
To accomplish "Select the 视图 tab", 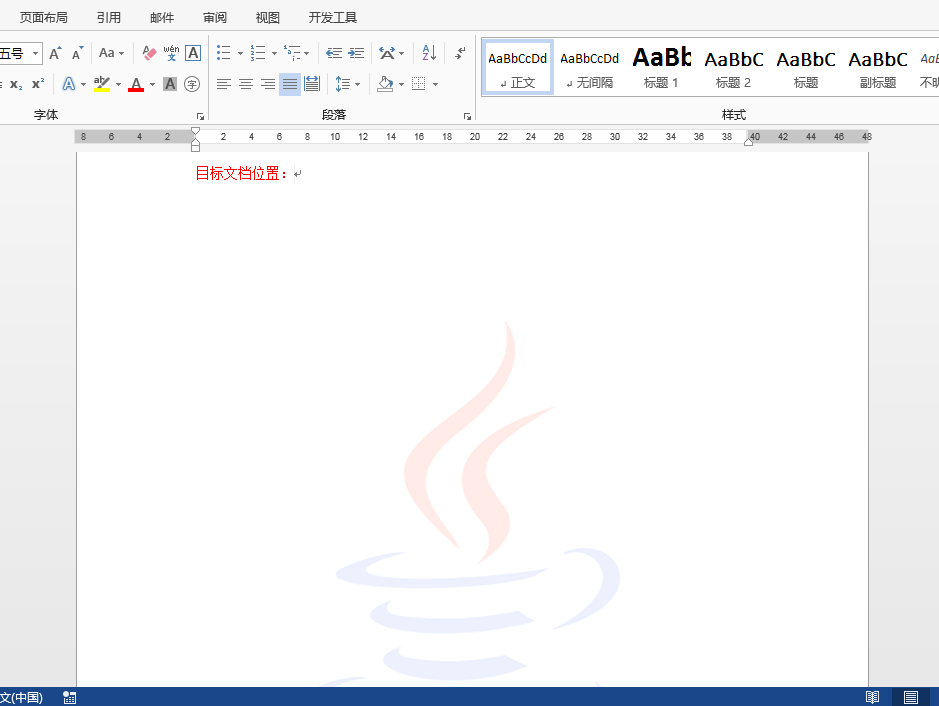I will point(267,18).
